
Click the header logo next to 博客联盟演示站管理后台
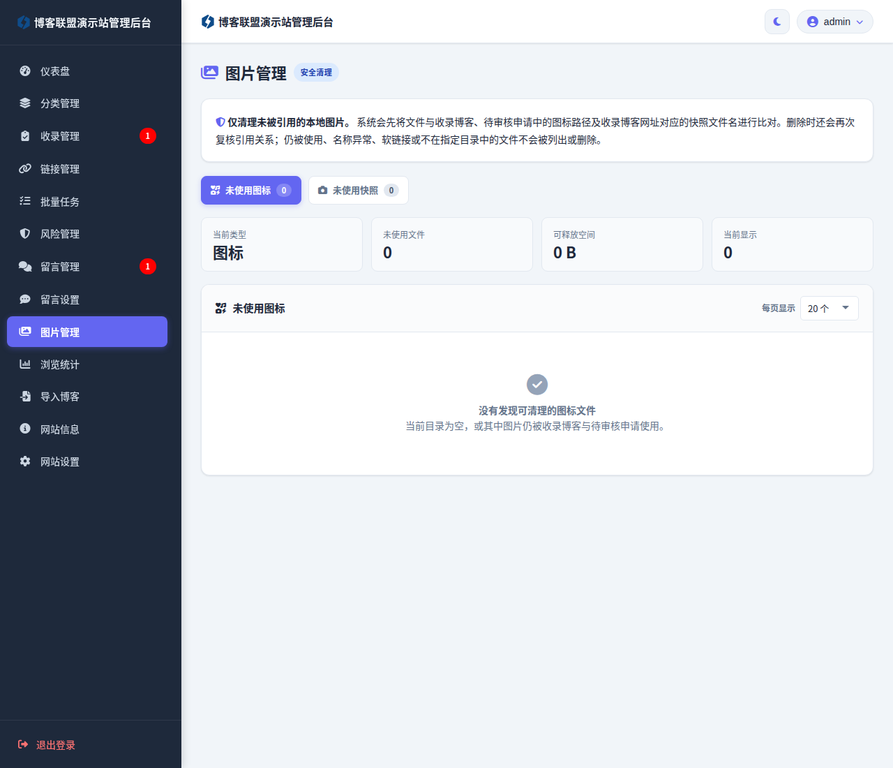pos(208,22)
